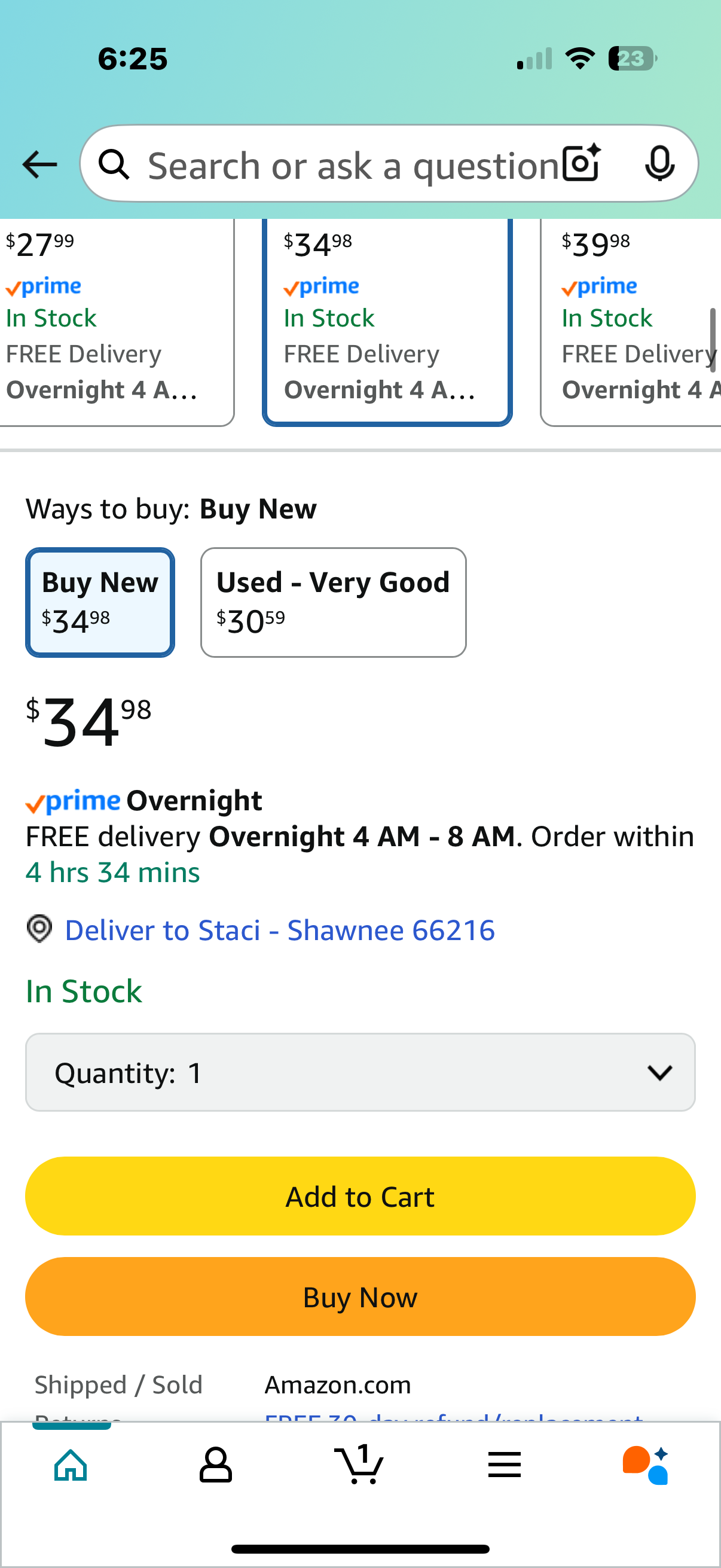Add the item to cart
The image size is (721, 1568).
click(x=360, y=1196)
